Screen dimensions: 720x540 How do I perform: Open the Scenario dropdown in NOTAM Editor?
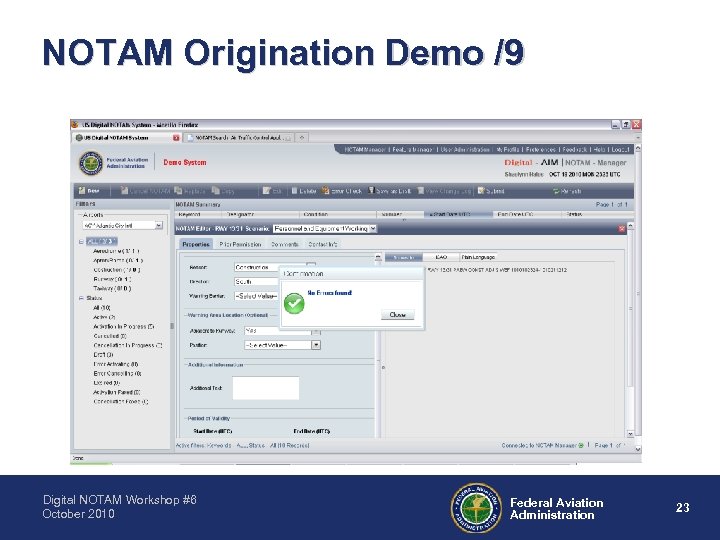(x=325, y=228)
